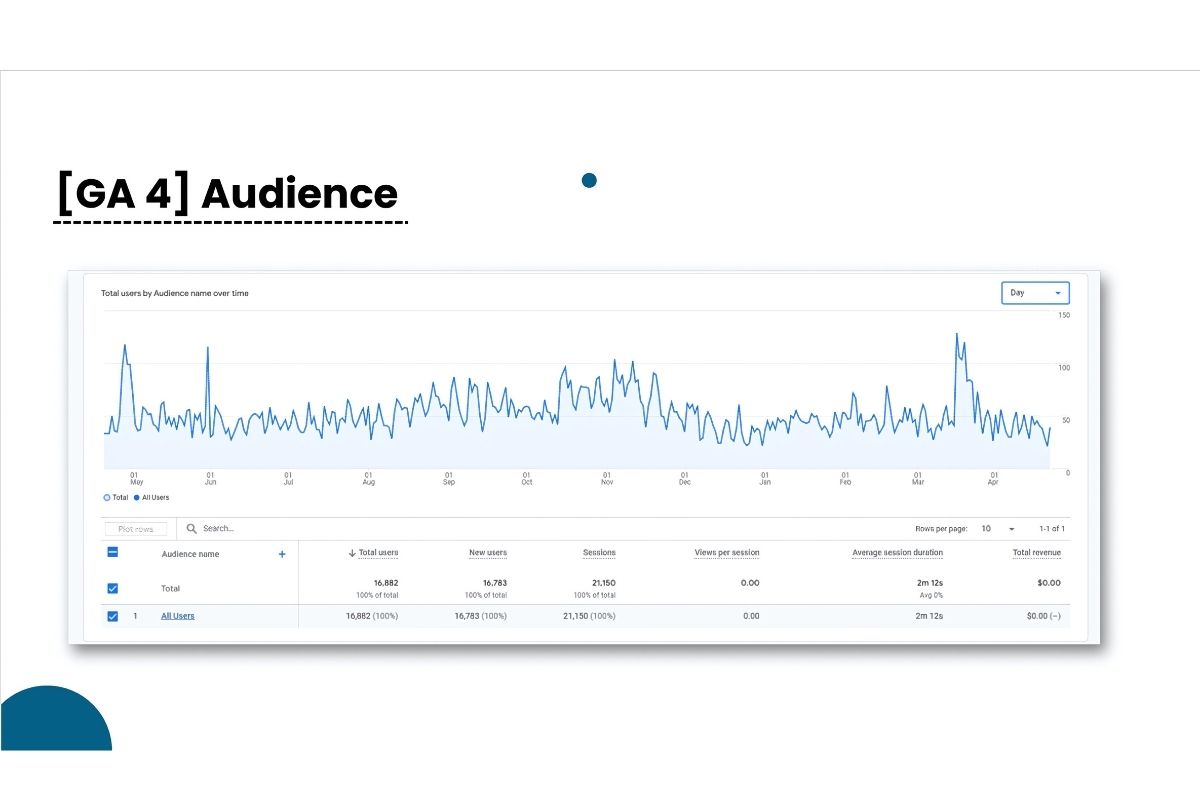Click the 01 Apr date label on chart axis
Viewport: 1200px width, 800px height.
click(x=994, y=478)
